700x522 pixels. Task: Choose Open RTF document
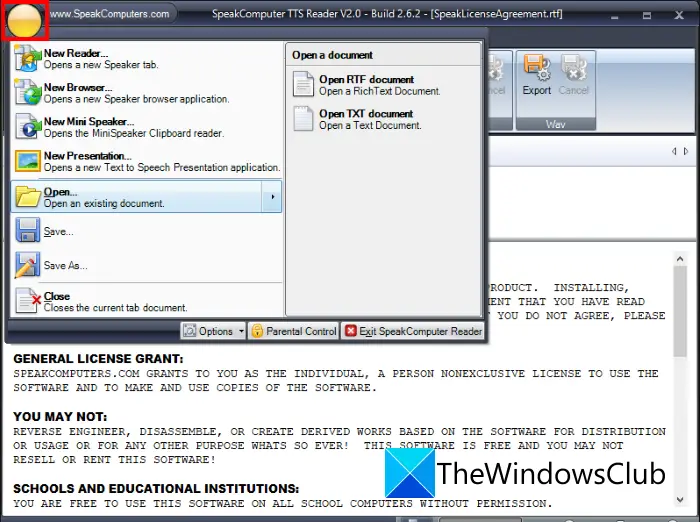(367, 85)
